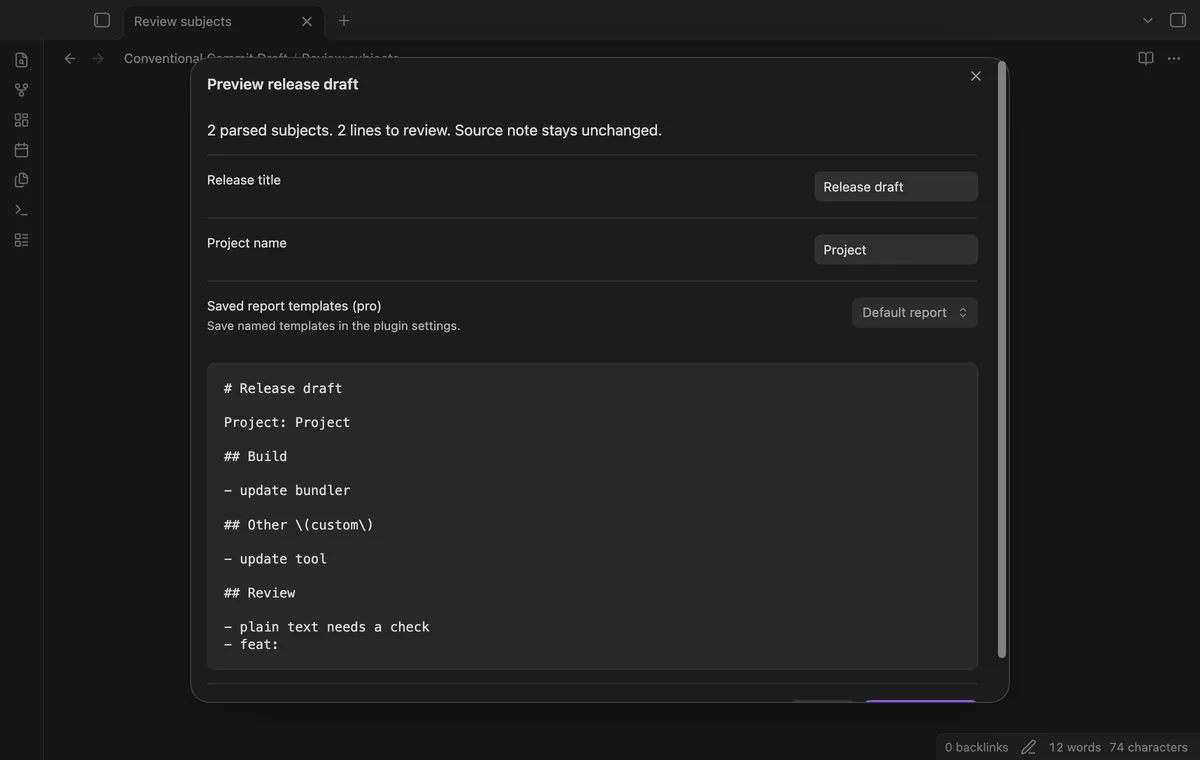This screenshot has width=1200, height=760.
Task: Open the note's more options menu
Action: point(1175,58)
